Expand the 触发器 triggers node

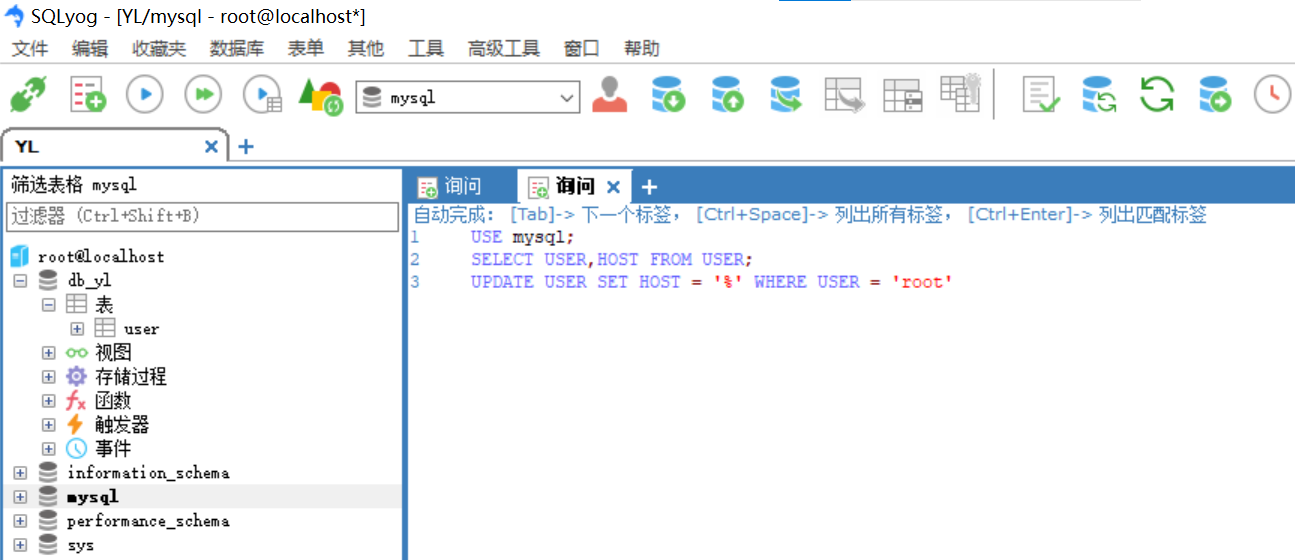48,424
